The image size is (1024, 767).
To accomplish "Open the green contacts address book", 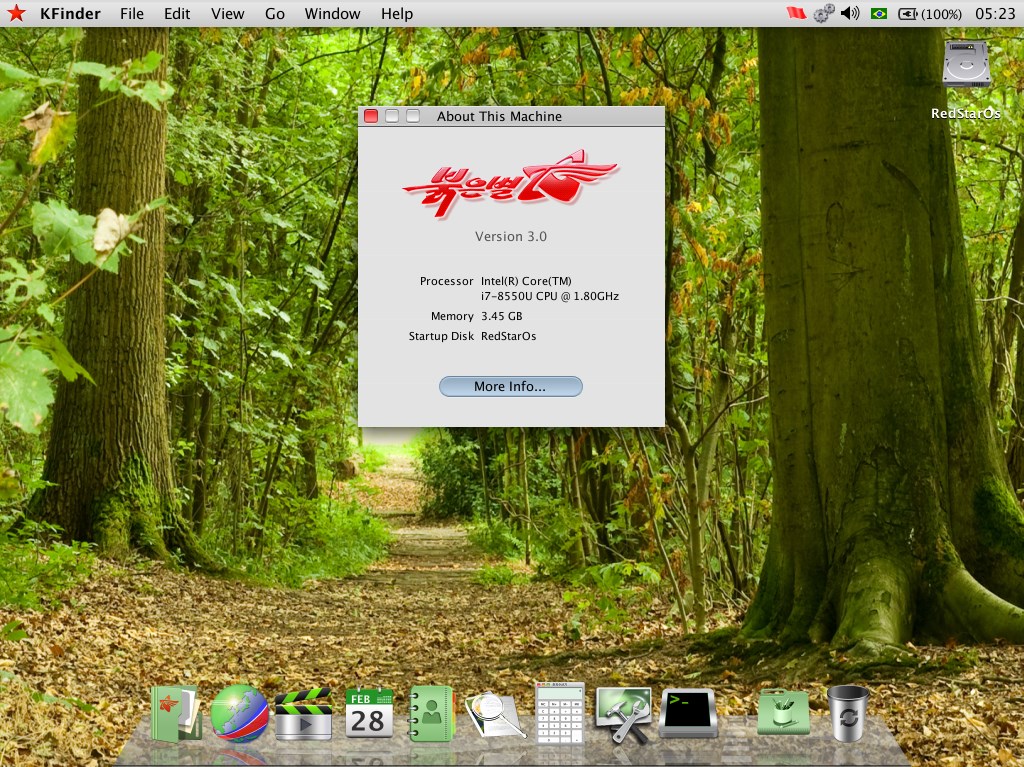I will tap(431, 713).
